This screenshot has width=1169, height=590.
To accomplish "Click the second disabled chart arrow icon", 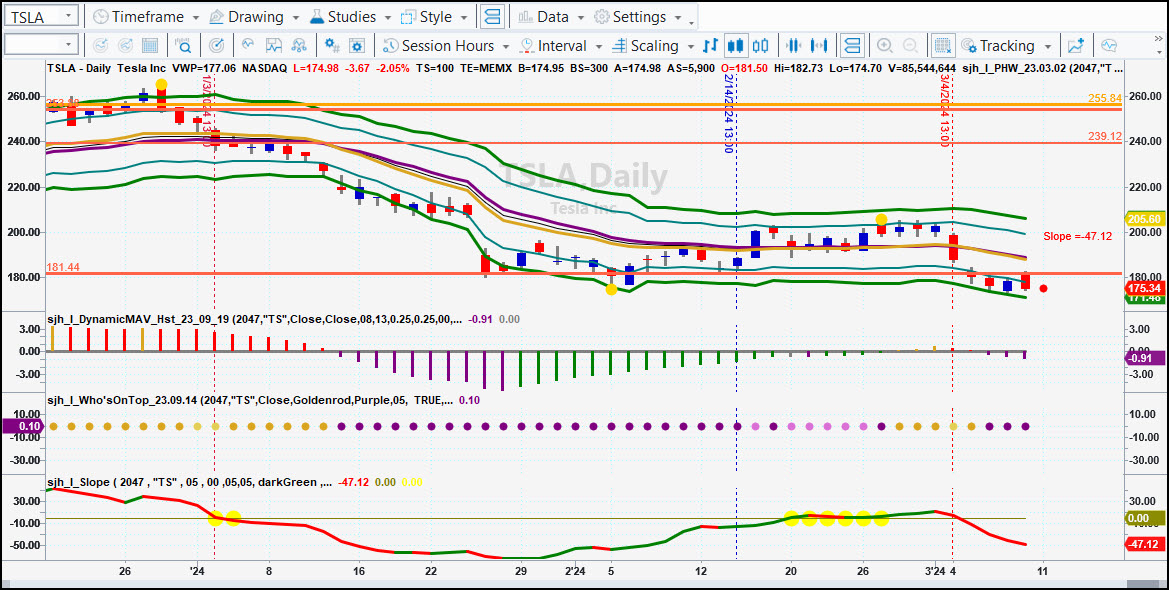I will pos(125,45).
